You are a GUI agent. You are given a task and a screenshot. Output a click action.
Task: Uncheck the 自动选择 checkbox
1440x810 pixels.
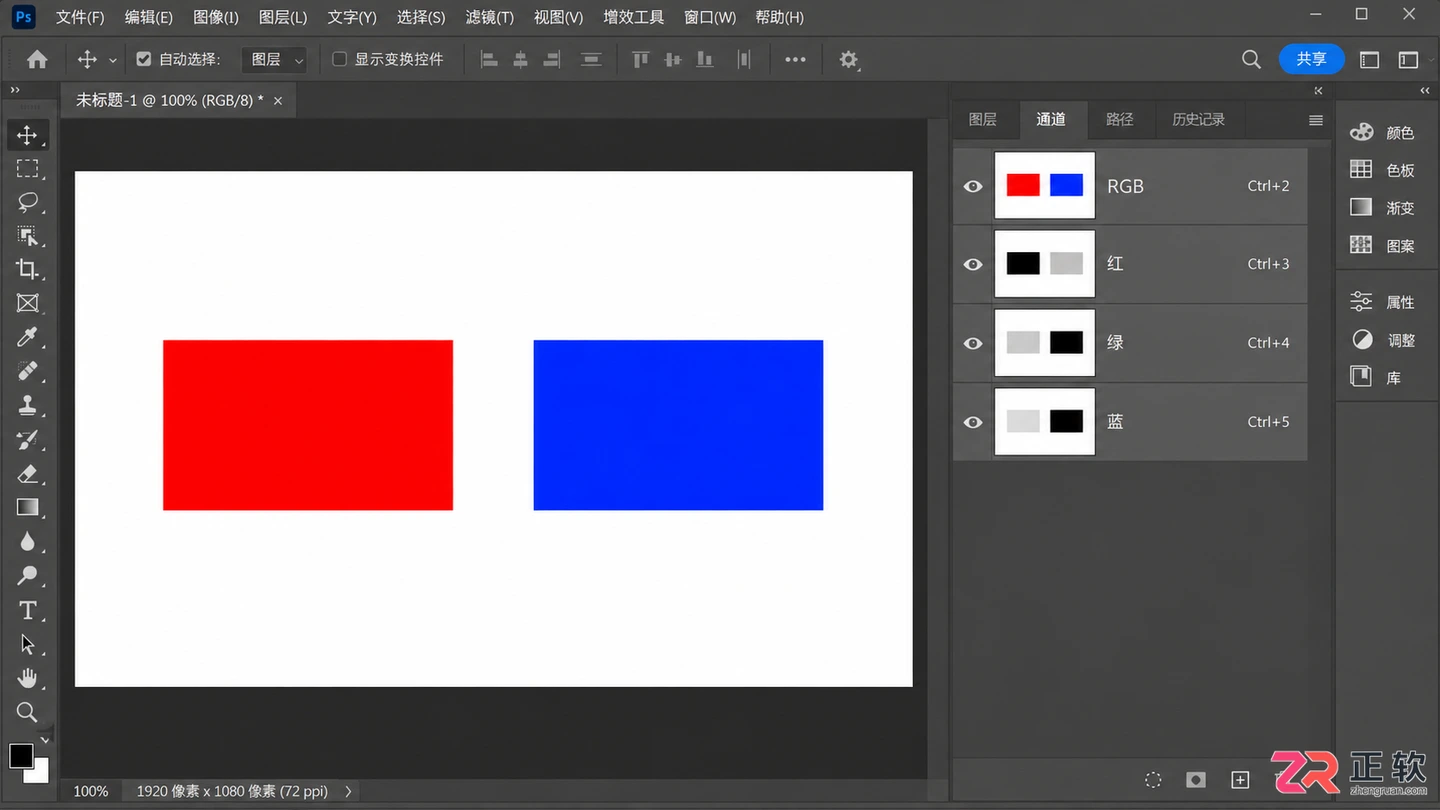(144, 59)
